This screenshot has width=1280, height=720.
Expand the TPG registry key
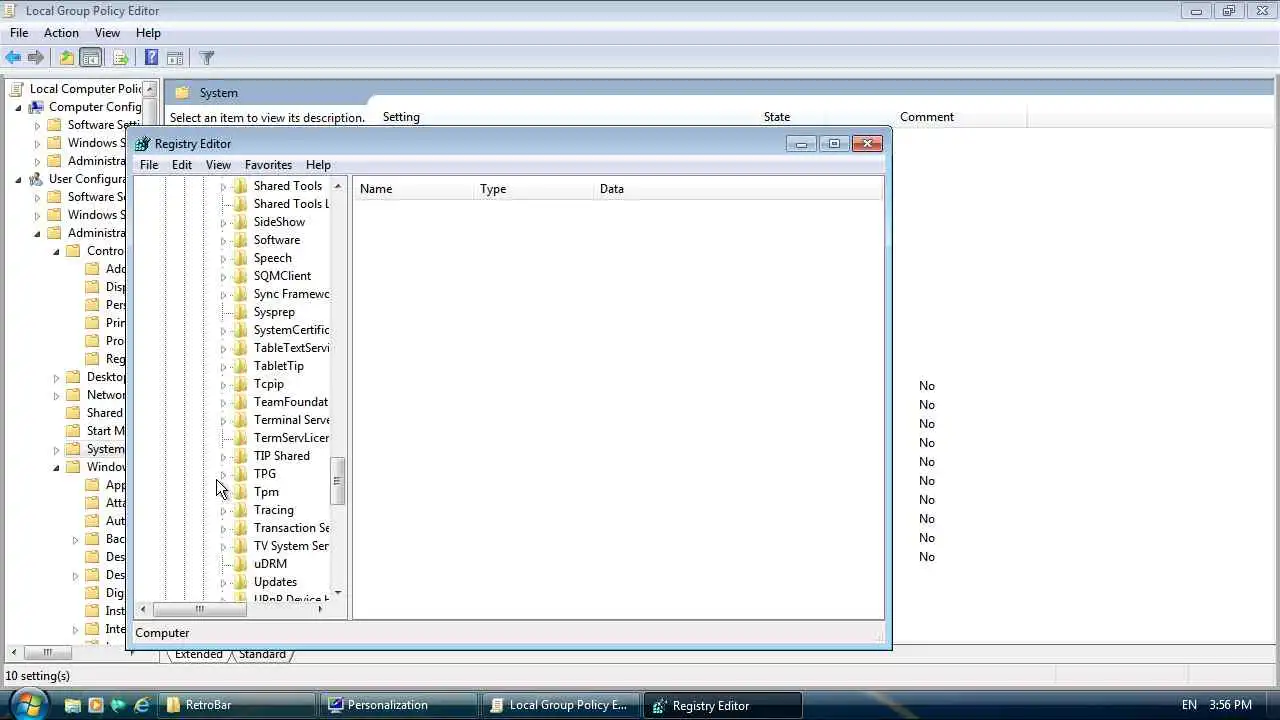click(224, 474)
